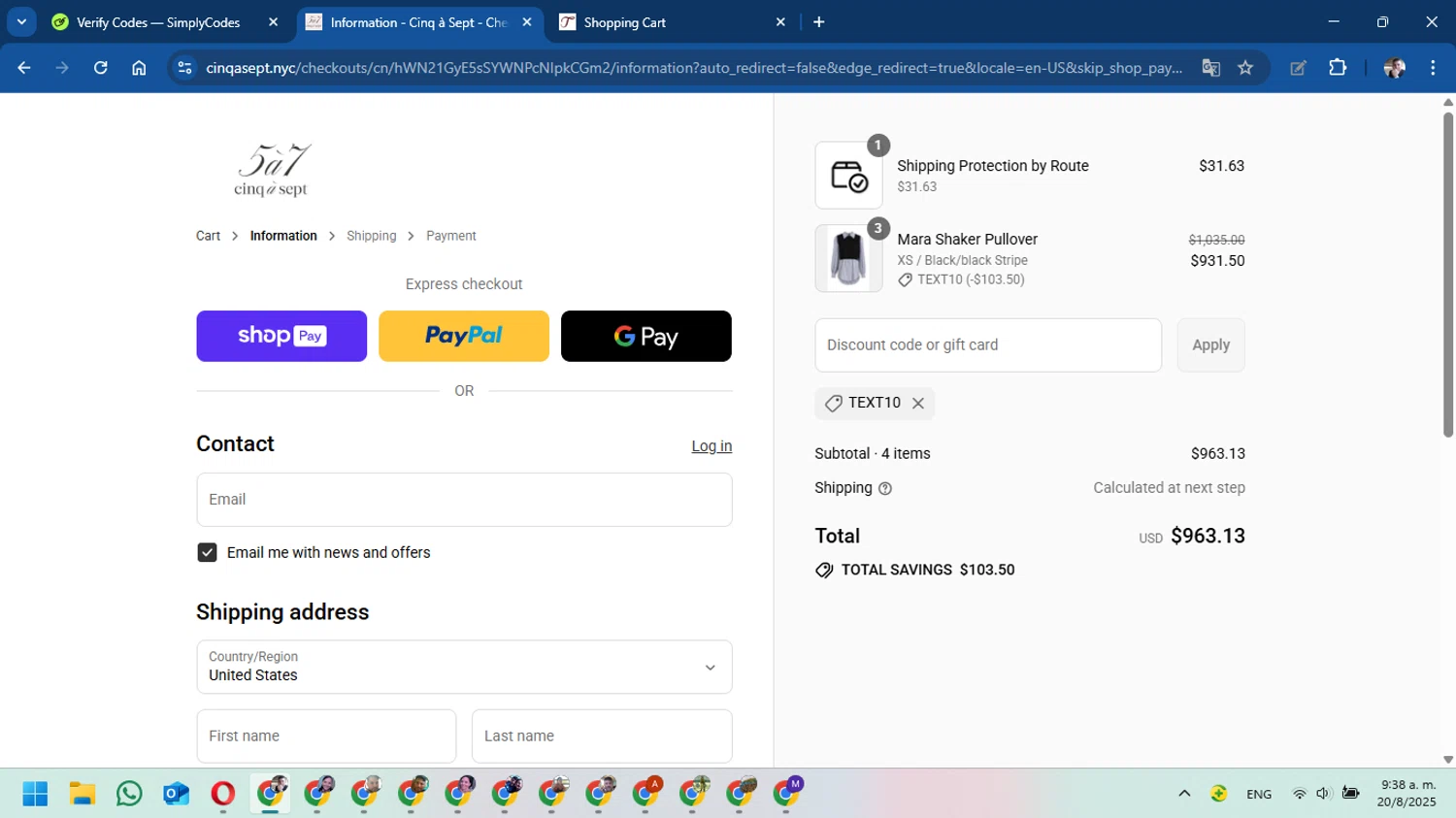Click the ENG language indicator

[x=1259, y=794]
